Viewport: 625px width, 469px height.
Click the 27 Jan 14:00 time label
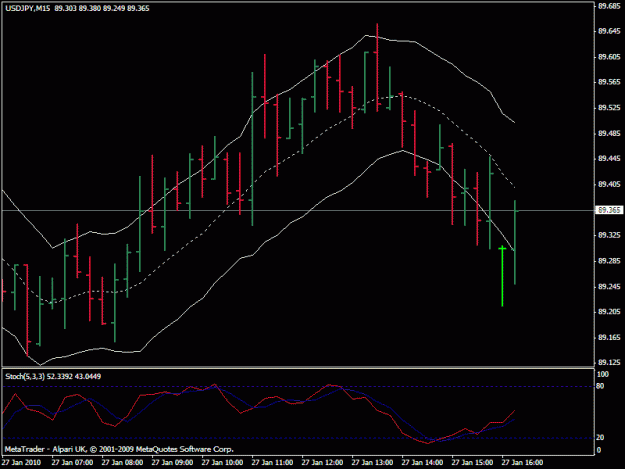[x=423, y=463]
